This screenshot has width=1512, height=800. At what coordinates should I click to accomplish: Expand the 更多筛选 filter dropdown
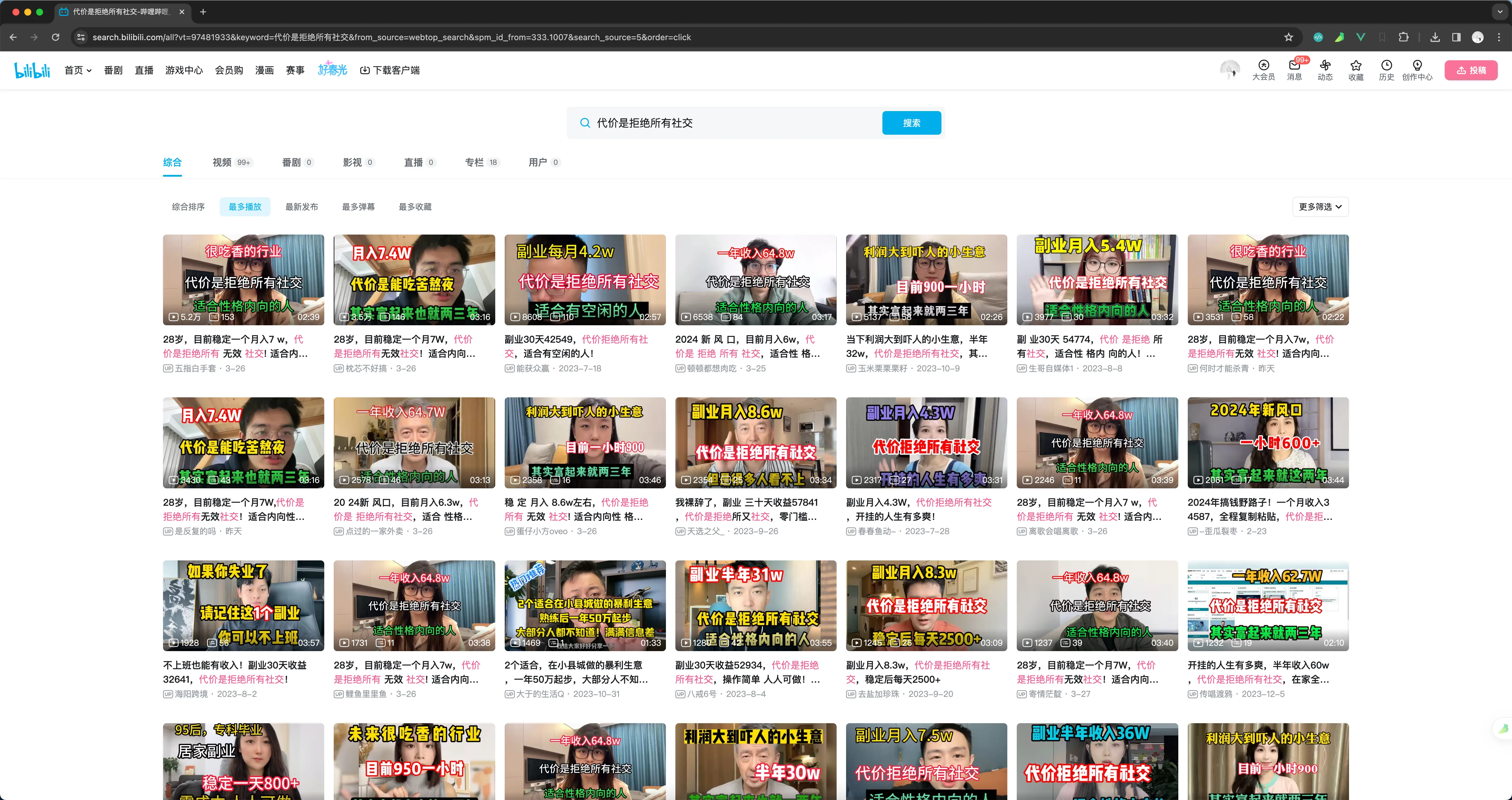click(1320, 207)
